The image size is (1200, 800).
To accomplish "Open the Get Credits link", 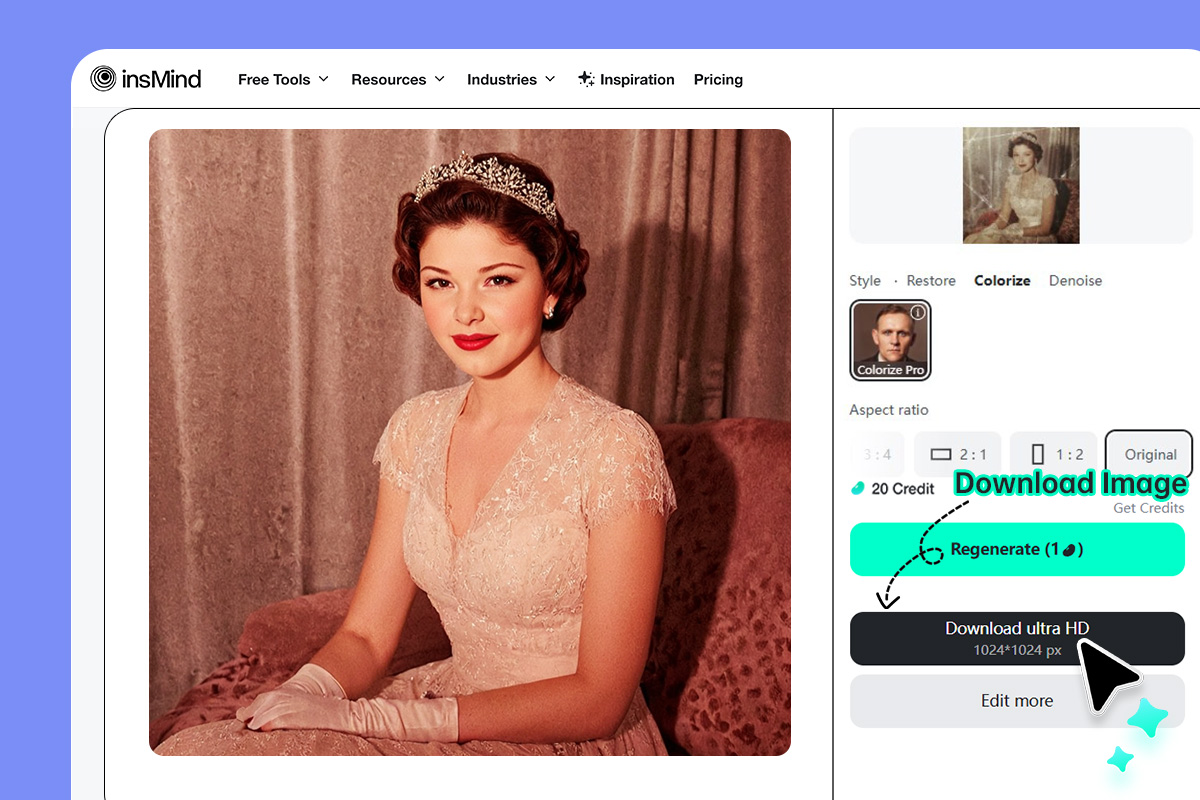I will pyautogui.click(x=1148, y=508).
